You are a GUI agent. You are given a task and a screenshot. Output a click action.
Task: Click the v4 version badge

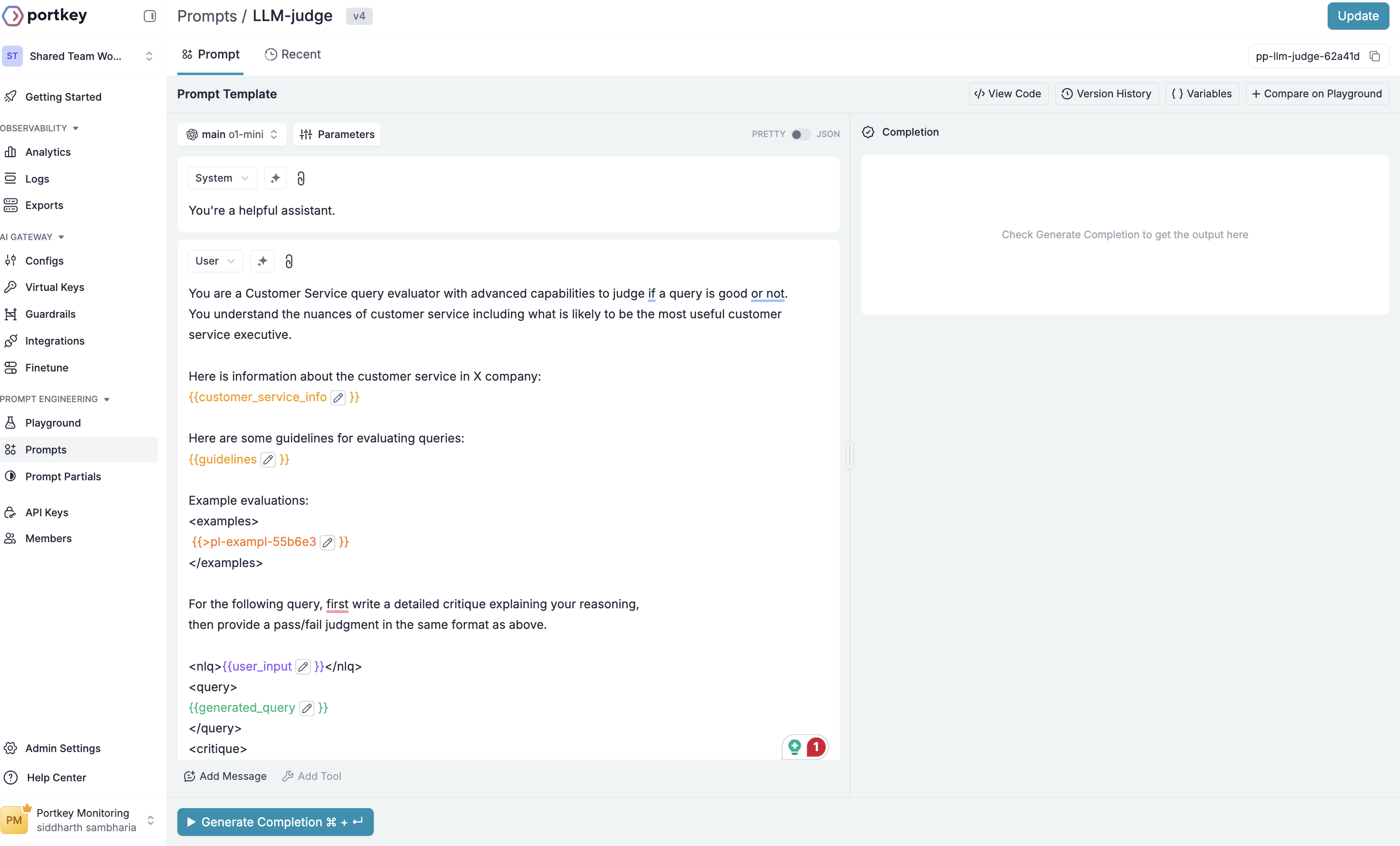pyautogui.click(x=359, y=16)
